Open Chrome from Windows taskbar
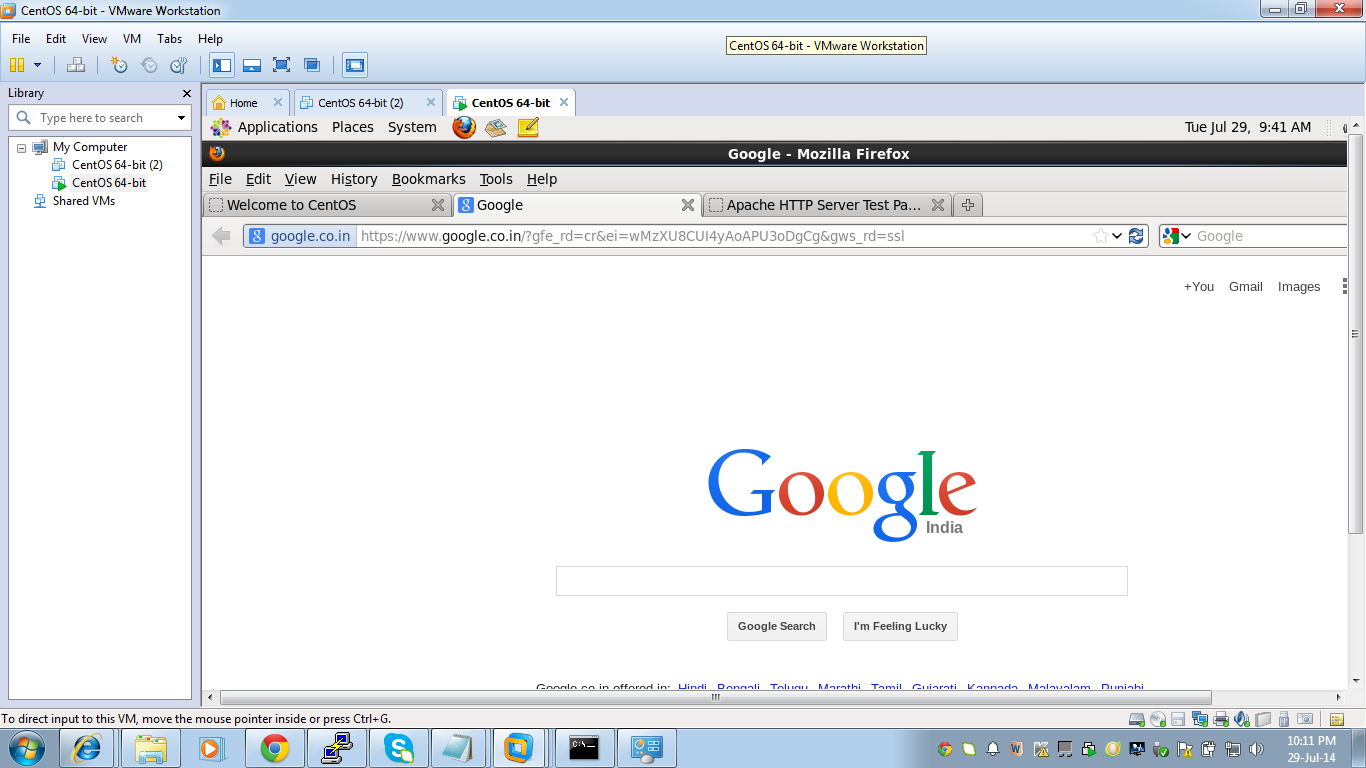 tap(275, 748)
